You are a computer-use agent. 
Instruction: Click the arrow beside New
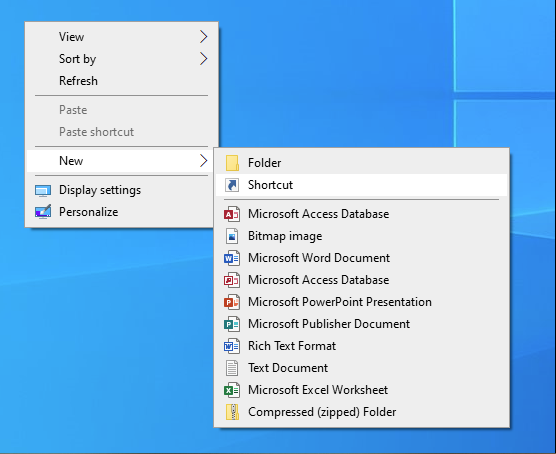point(203,161)
